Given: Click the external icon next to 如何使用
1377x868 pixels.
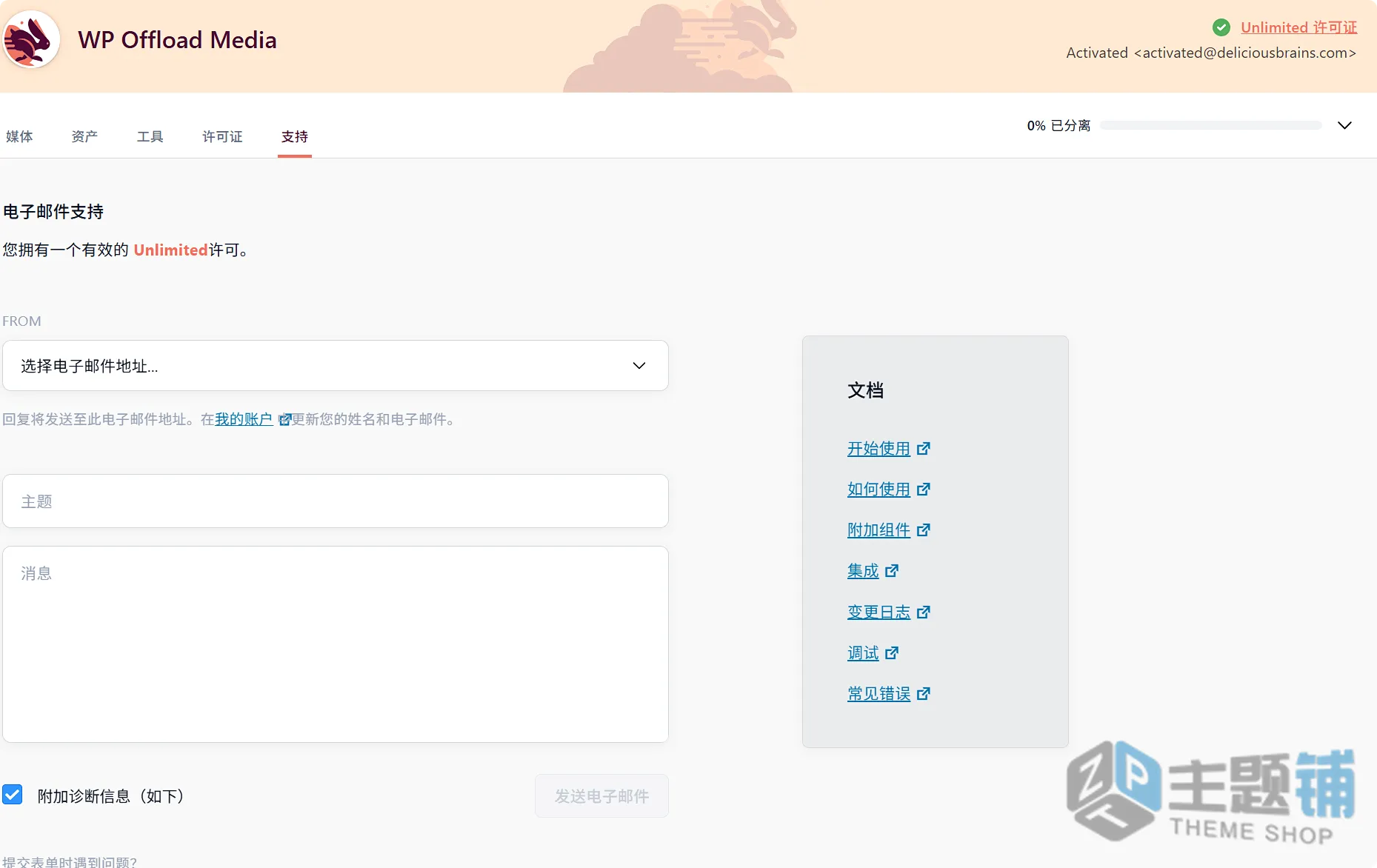Looking at the screenshot, I should coord(924,489).
